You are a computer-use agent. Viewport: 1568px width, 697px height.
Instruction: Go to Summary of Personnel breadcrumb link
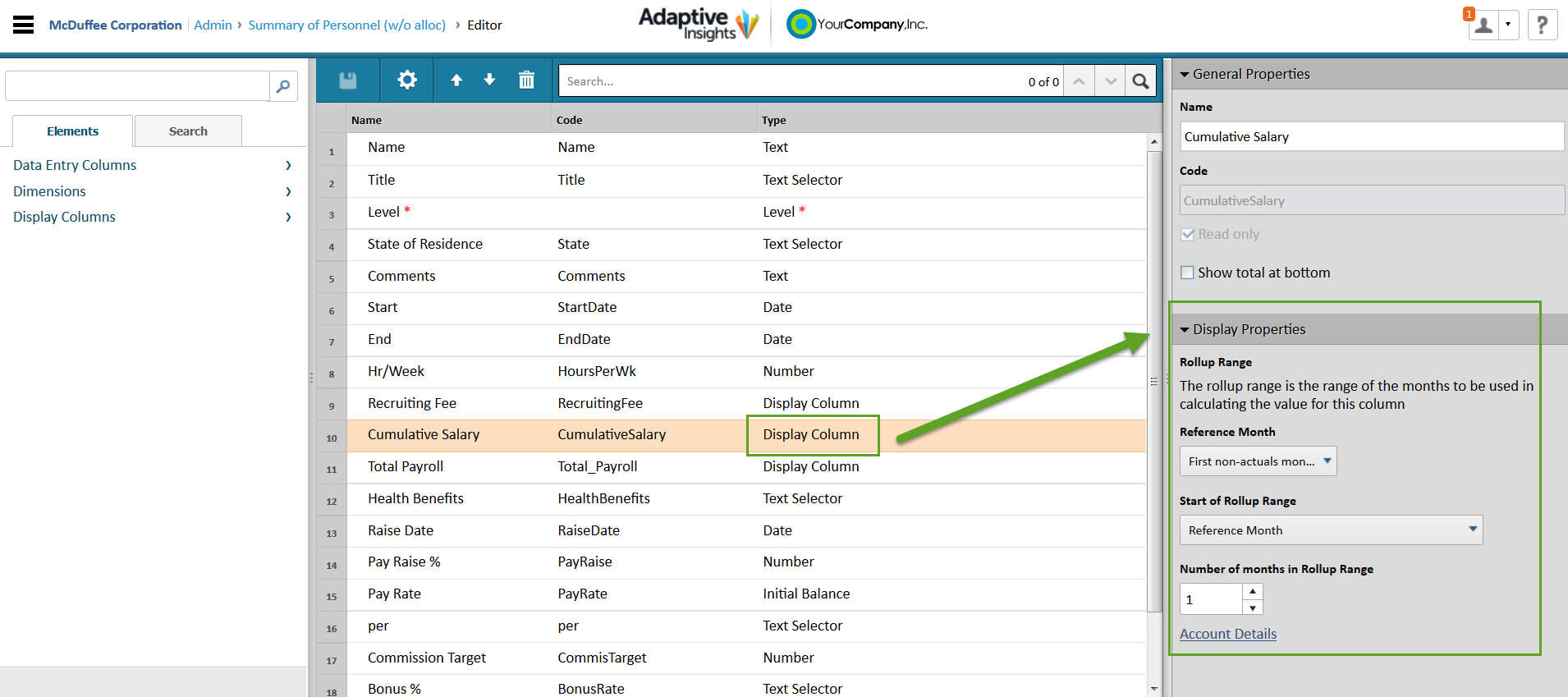(x=347, y=25)
